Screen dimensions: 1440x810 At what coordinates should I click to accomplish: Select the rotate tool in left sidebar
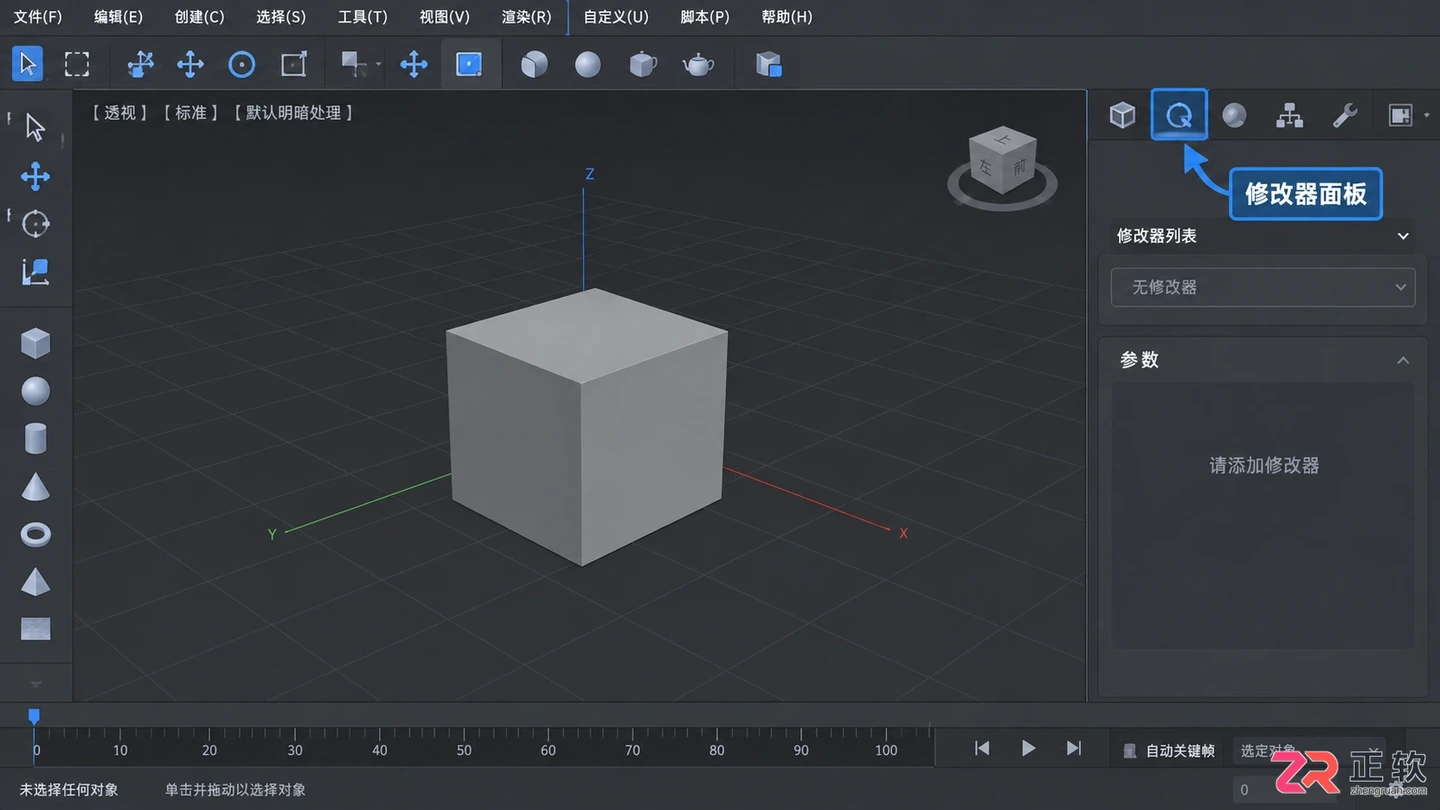click(x=36, y=224)
